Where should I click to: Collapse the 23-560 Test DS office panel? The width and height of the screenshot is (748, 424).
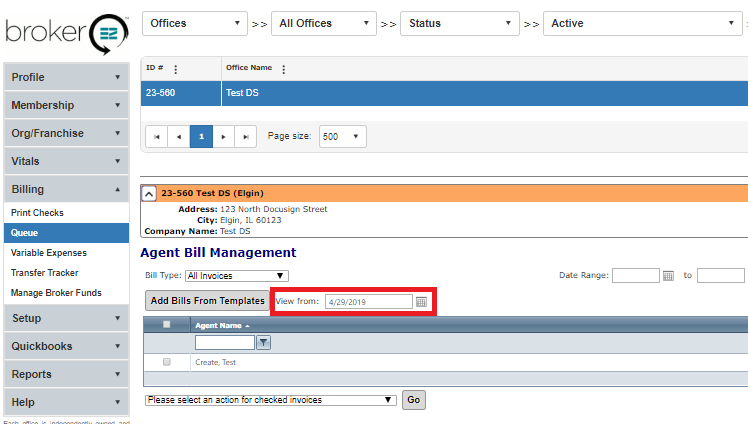pyautogui.click(x=149, y=193)
